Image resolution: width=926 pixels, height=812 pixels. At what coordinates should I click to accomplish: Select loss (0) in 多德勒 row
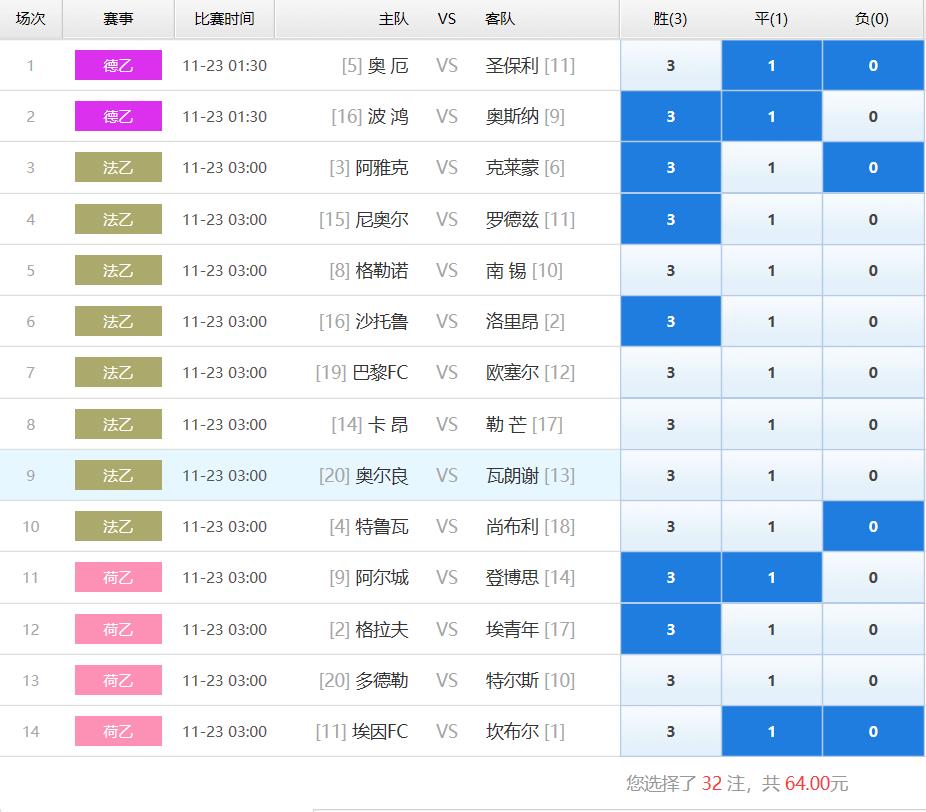[873, 680]
